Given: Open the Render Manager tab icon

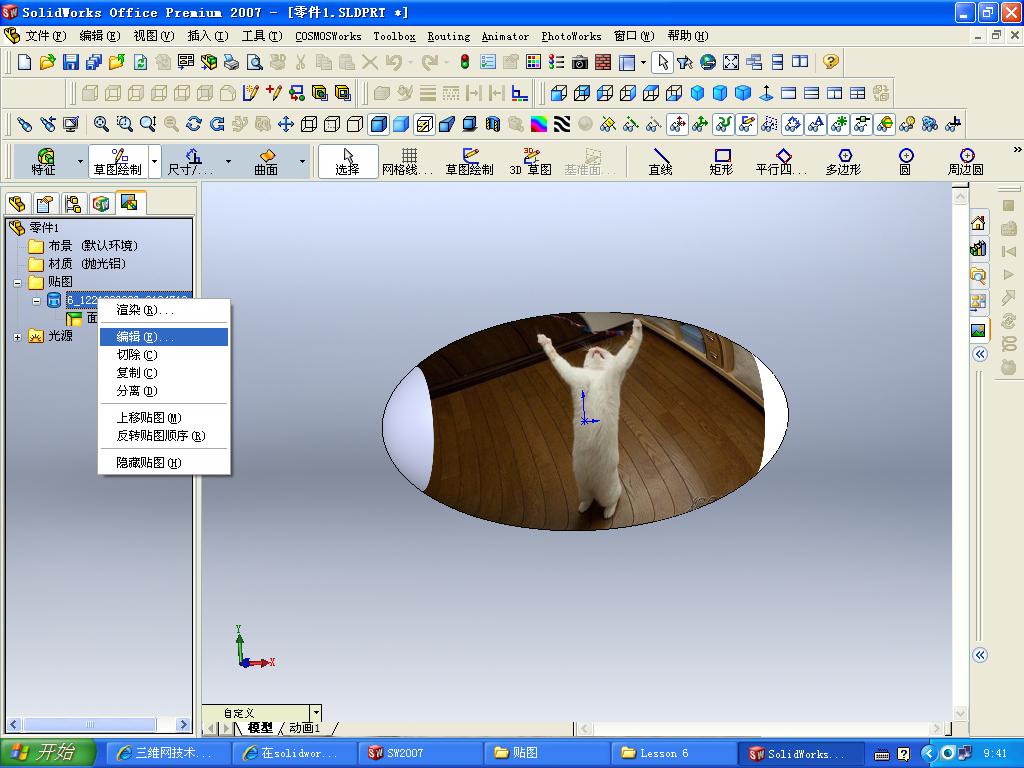Looking at the screenshot, I should click(129, 203).
